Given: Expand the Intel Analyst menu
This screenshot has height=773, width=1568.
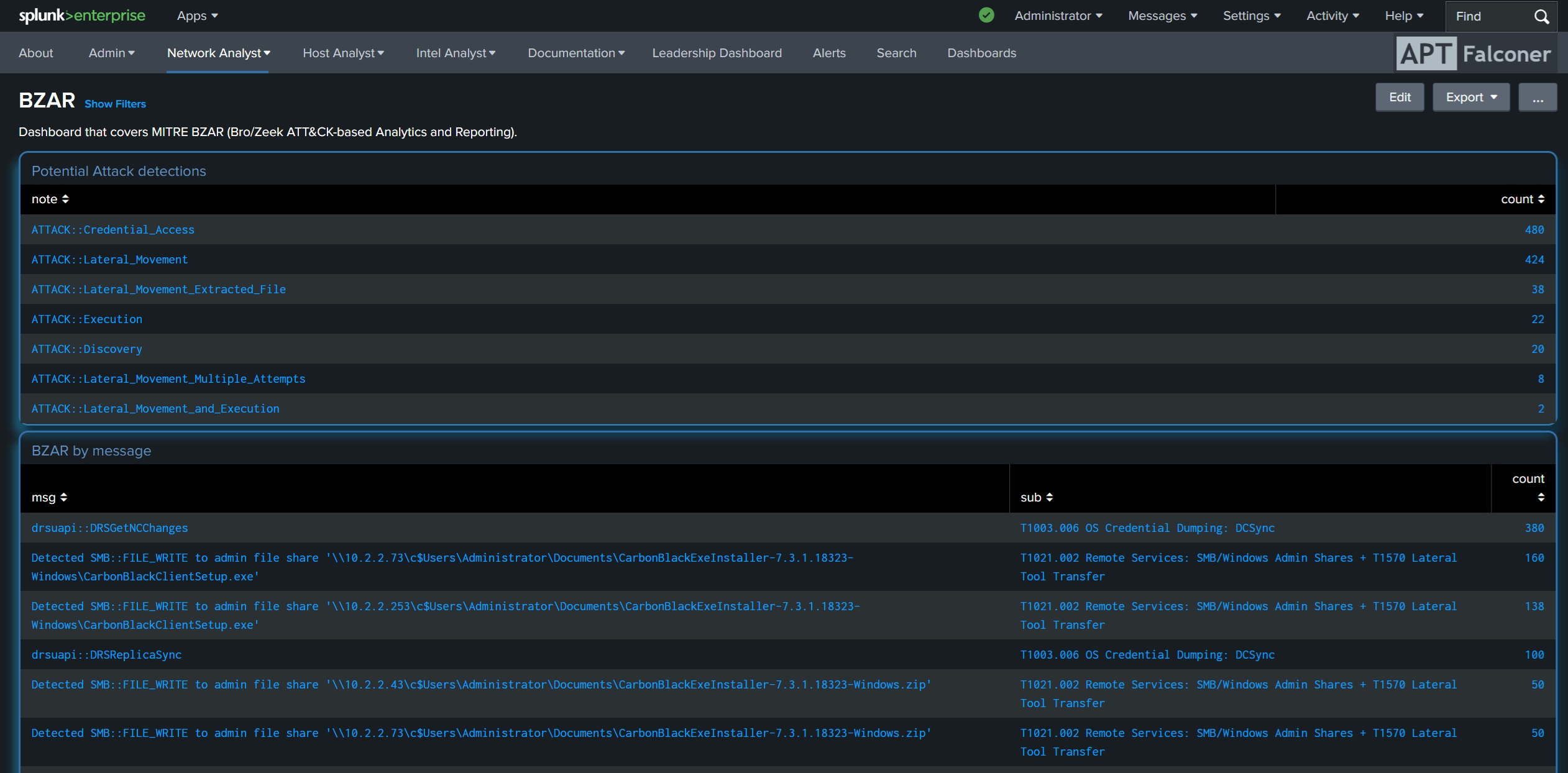Looking at the screenshot, I should click(456, 53).
